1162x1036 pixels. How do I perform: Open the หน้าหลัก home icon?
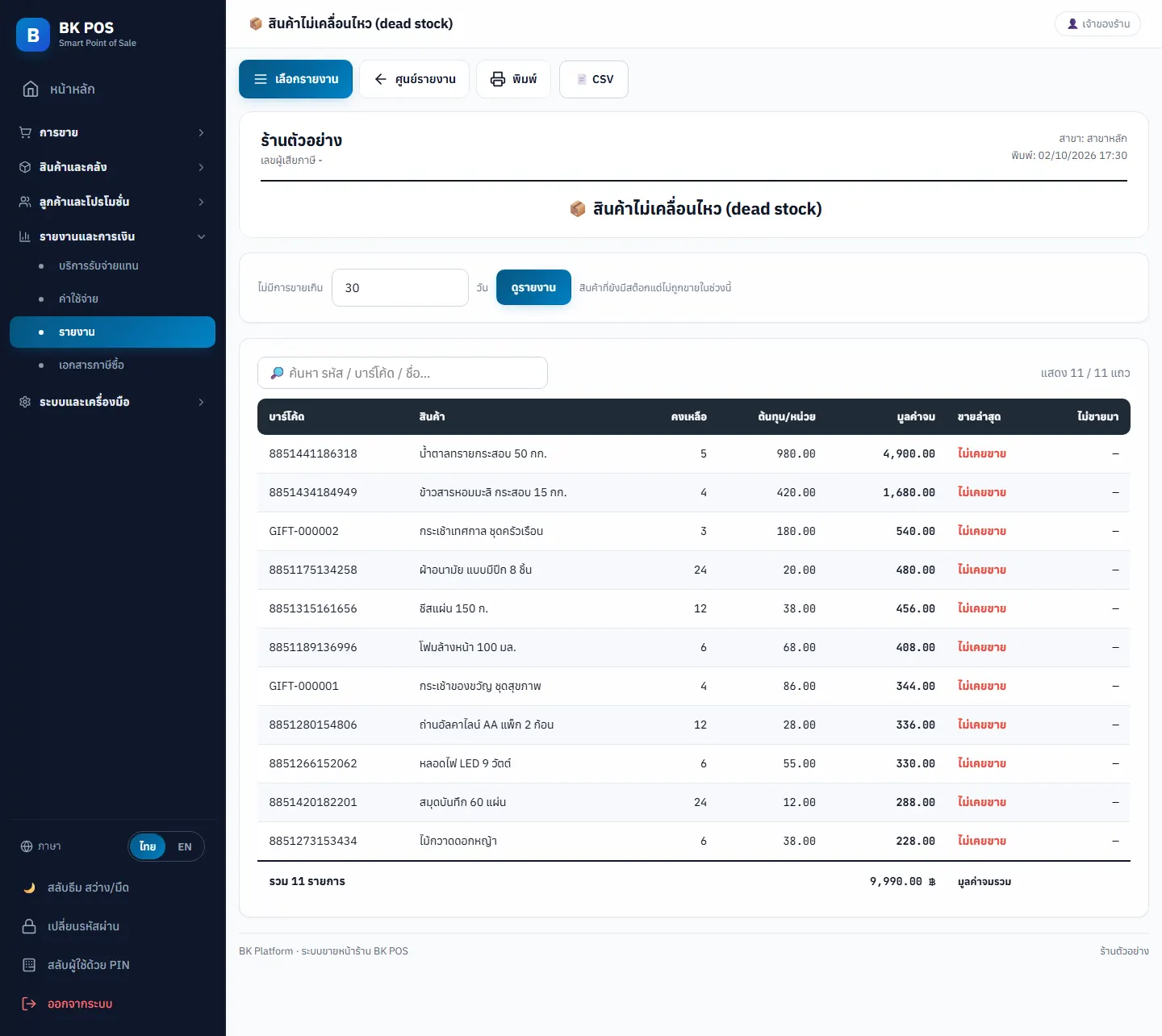pyautogui.click(x=31, y=89)
